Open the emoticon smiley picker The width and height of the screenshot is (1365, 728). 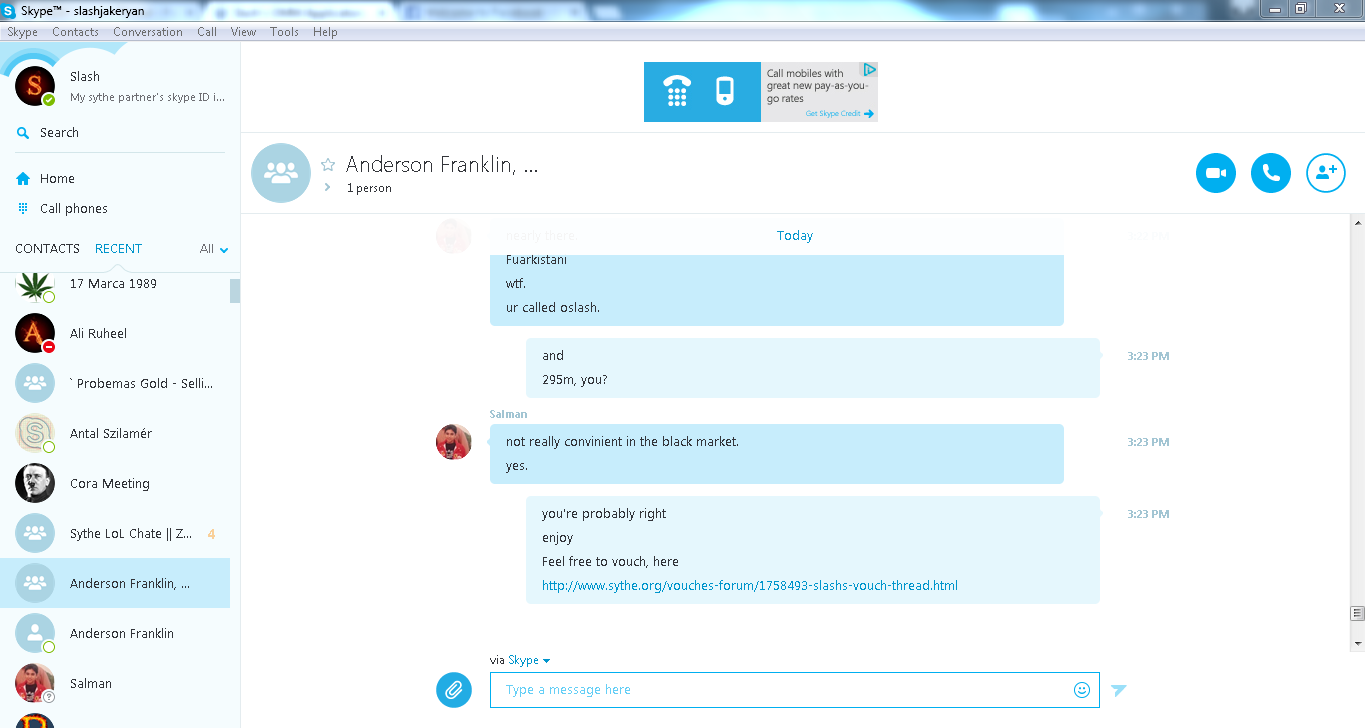[1081, 690]
